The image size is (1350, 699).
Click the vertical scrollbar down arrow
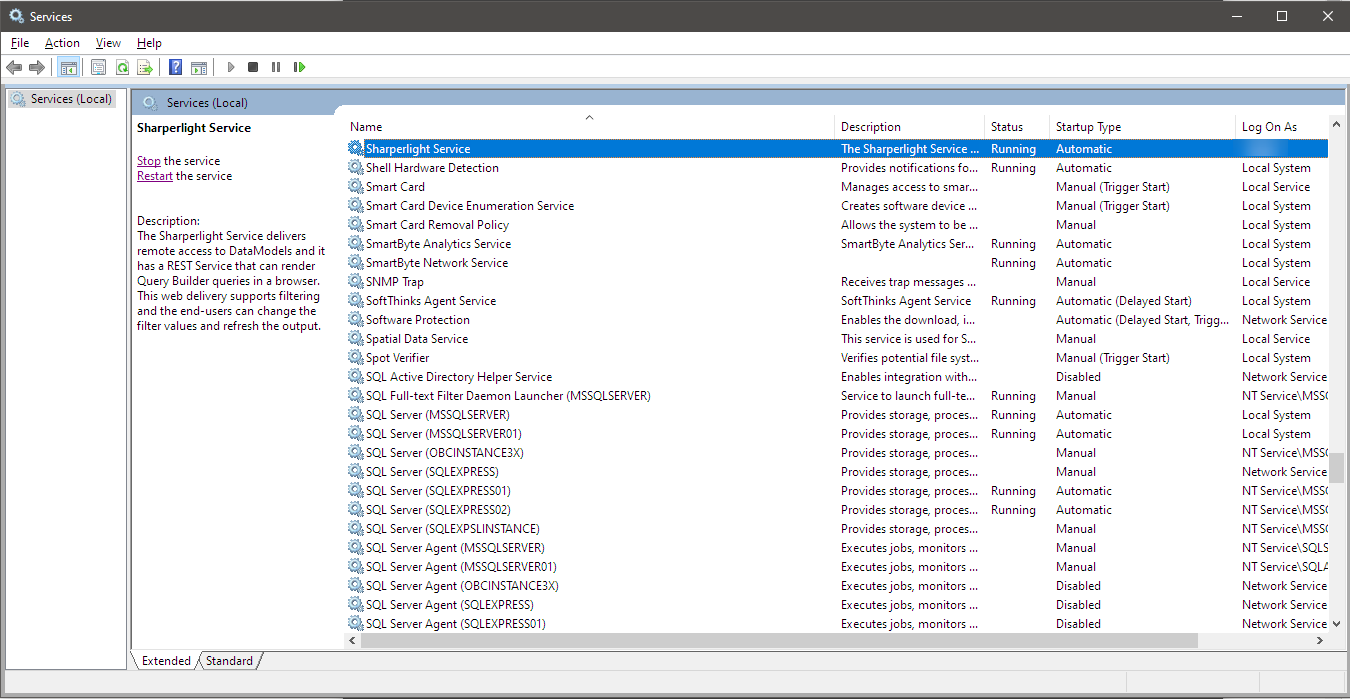[x=1336, y=623]
